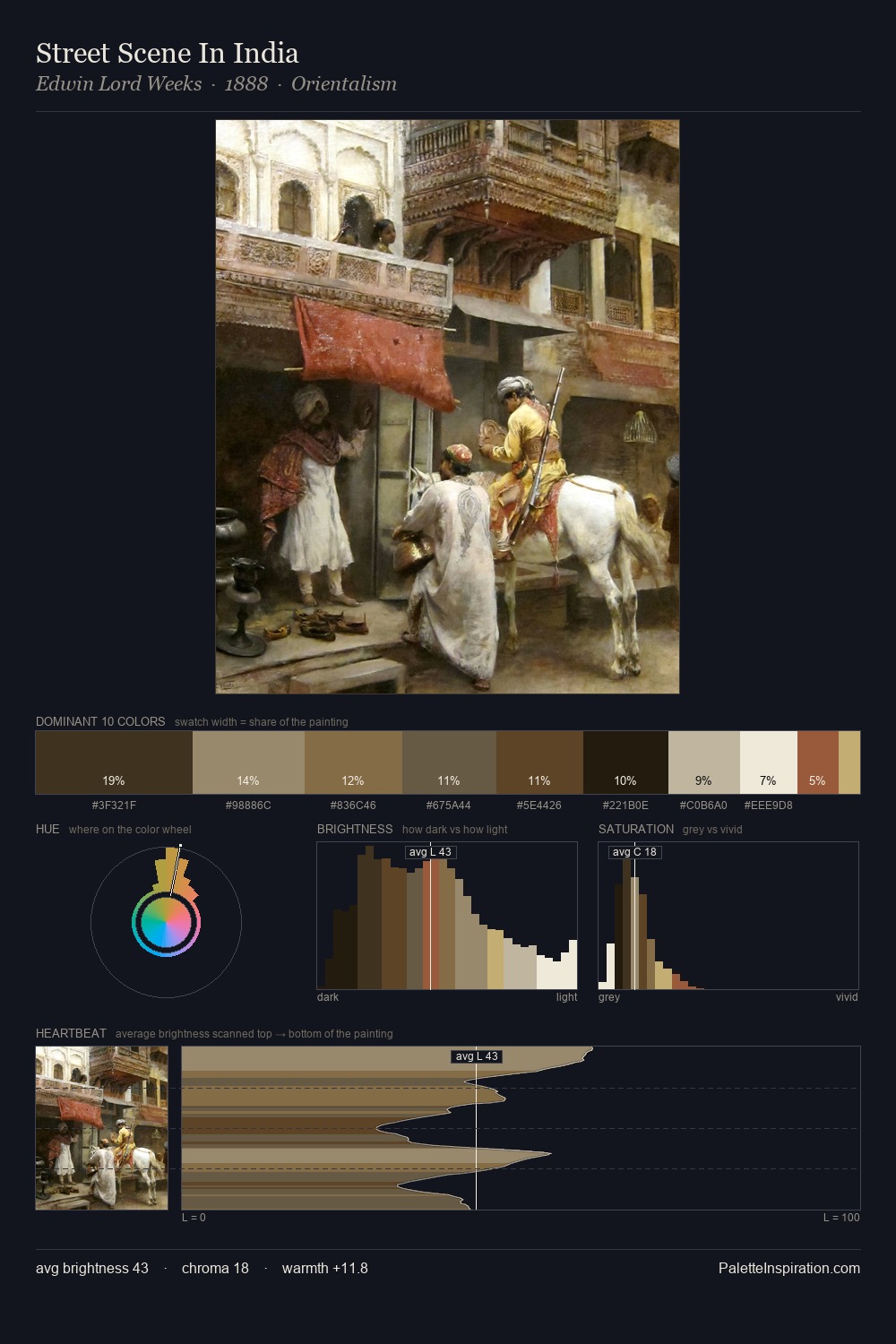Image resolution: width=896 pixels, height=1344 pixels.
Task: Select the first 11% grey-brown swatch
Action: [x=449, y=762]
